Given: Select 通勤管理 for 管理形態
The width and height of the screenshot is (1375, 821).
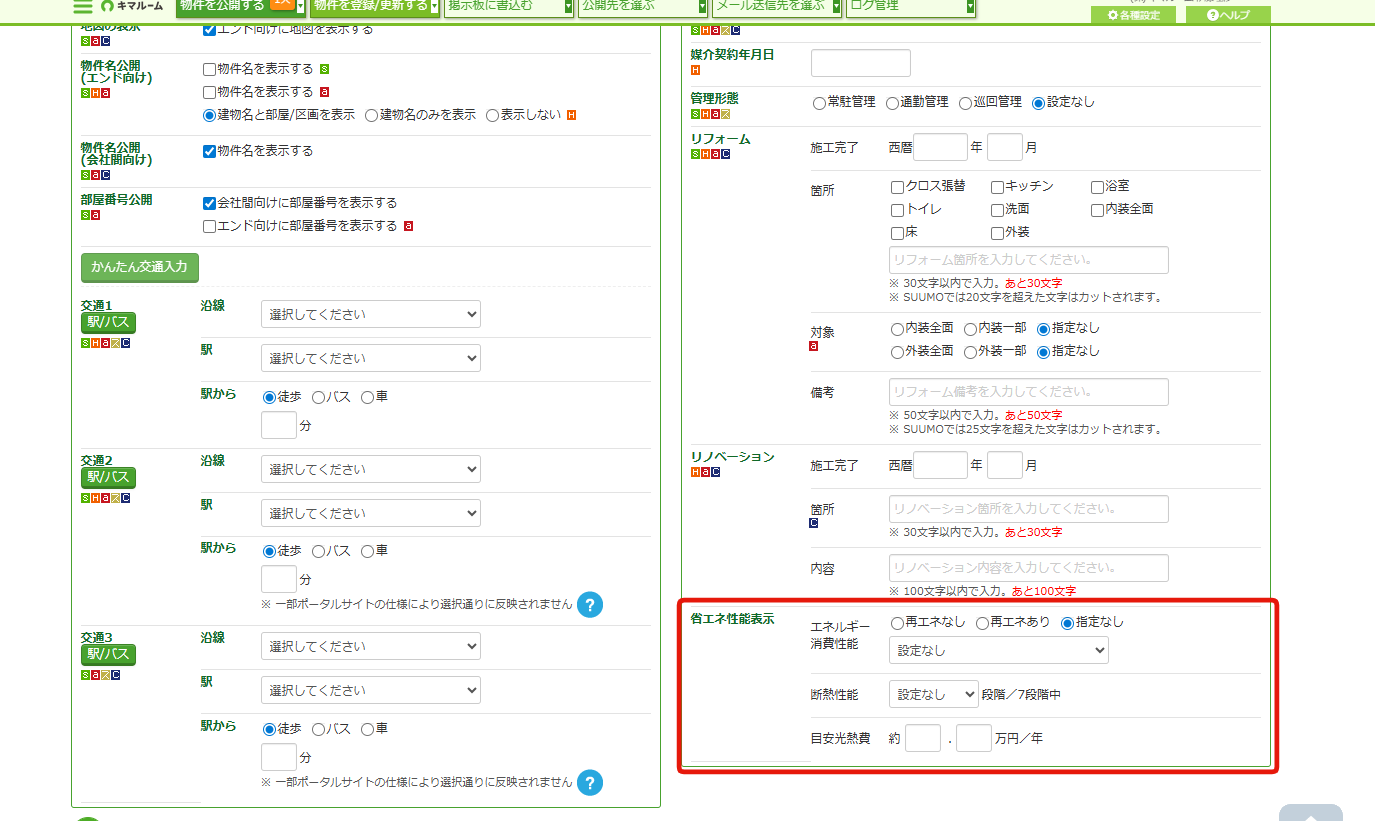Looking at the screenshot, I should [892, 103].
